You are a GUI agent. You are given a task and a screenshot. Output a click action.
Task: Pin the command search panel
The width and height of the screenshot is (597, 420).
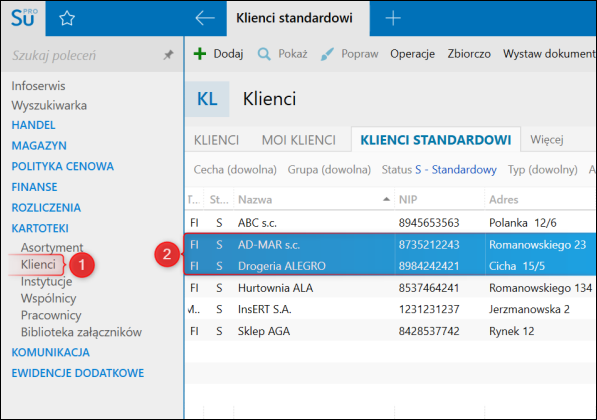pos(168,55)
